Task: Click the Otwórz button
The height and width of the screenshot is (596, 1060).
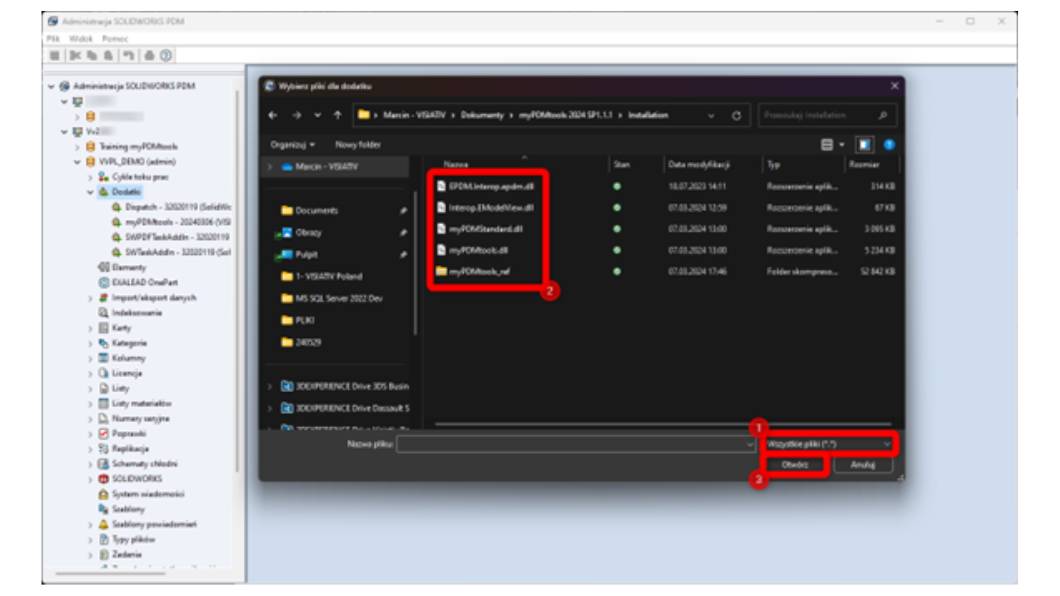Action: (794, 465)
